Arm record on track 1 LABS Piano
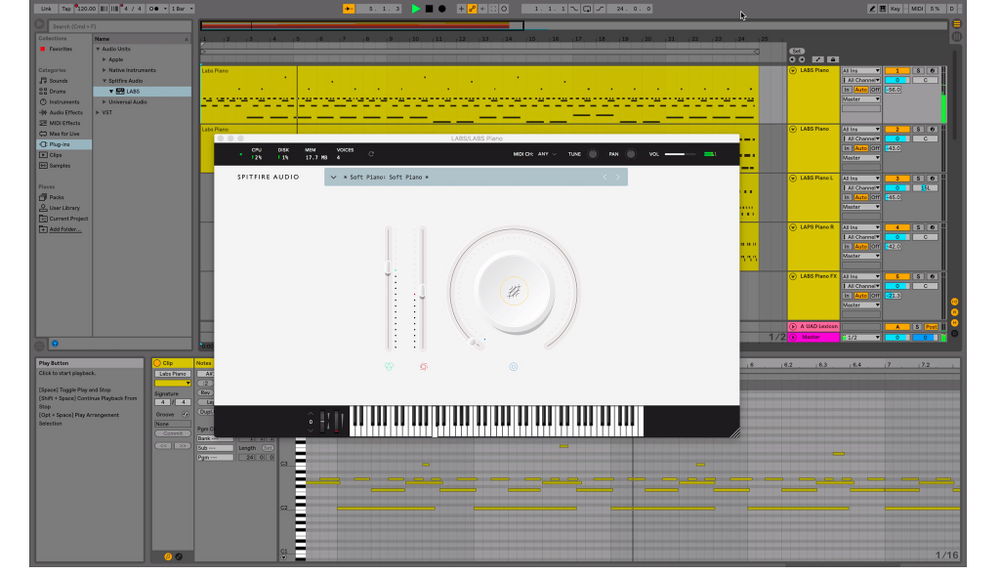The image size is (1000, 568). coord(932,71)
